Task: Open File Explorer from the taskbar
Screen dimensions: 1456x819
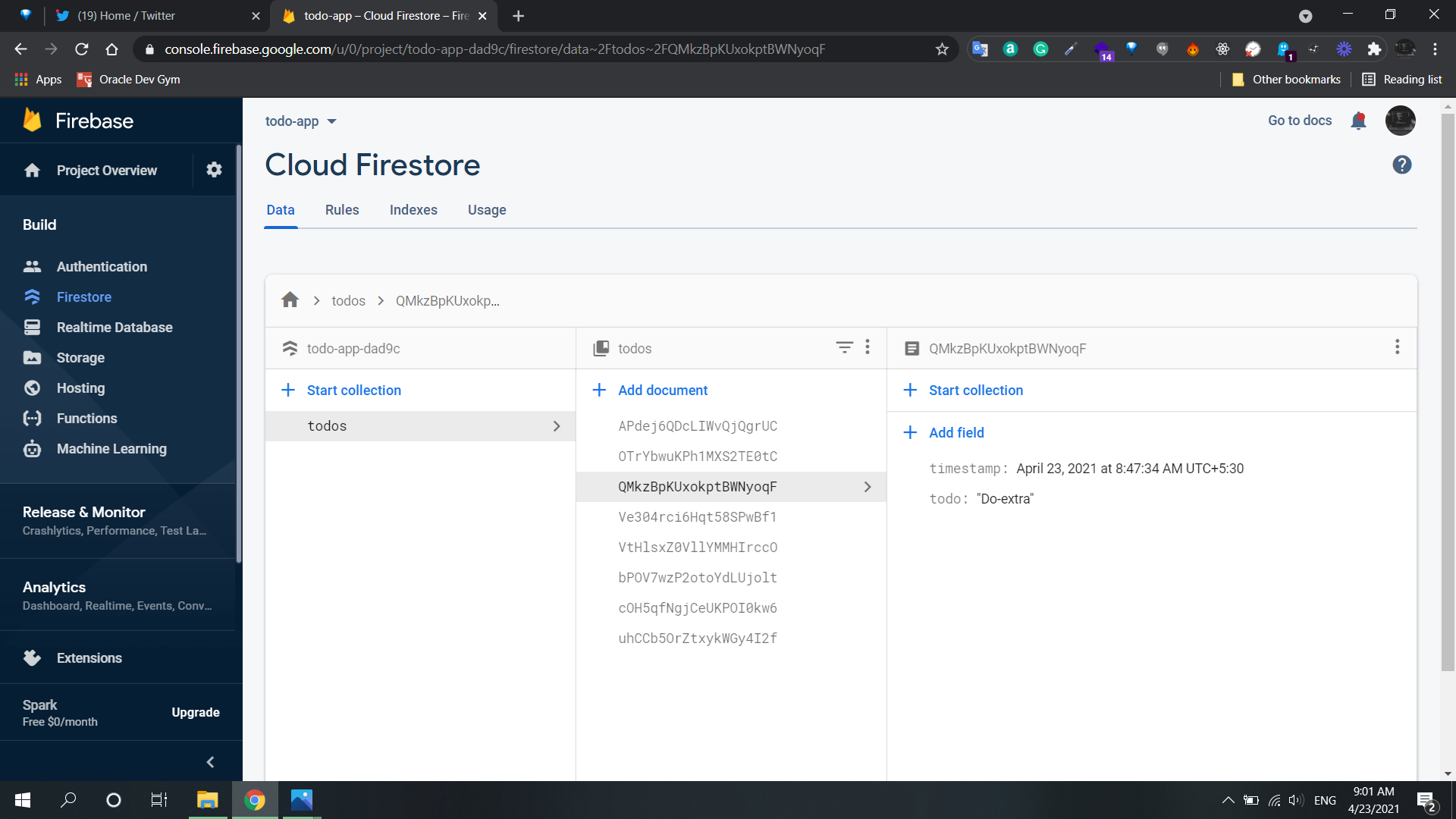Action: pos(207,800)
